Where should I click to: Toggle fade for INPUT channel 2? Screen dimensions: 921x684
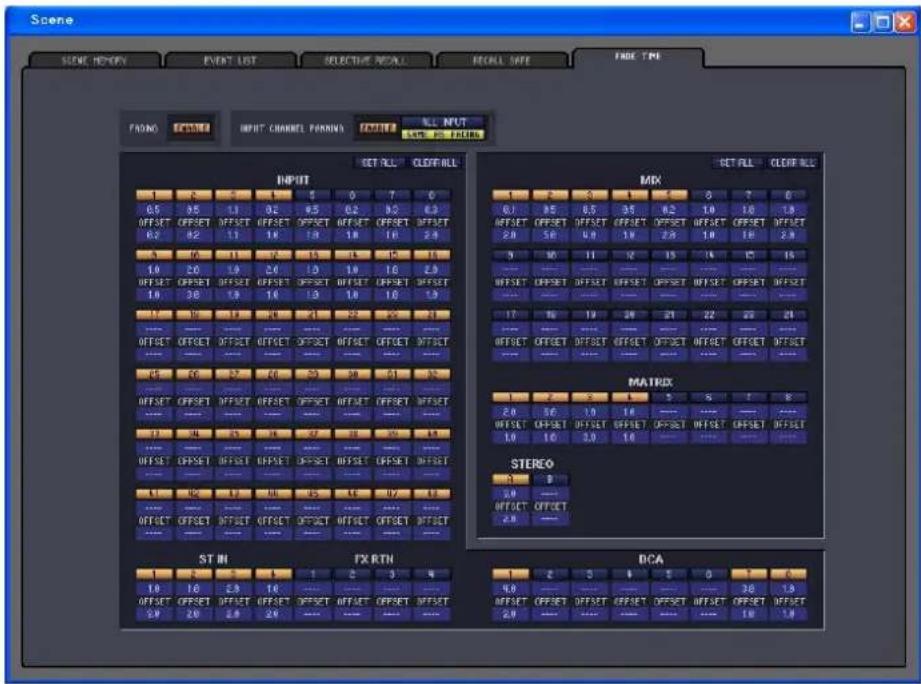[x=194, y=195]
